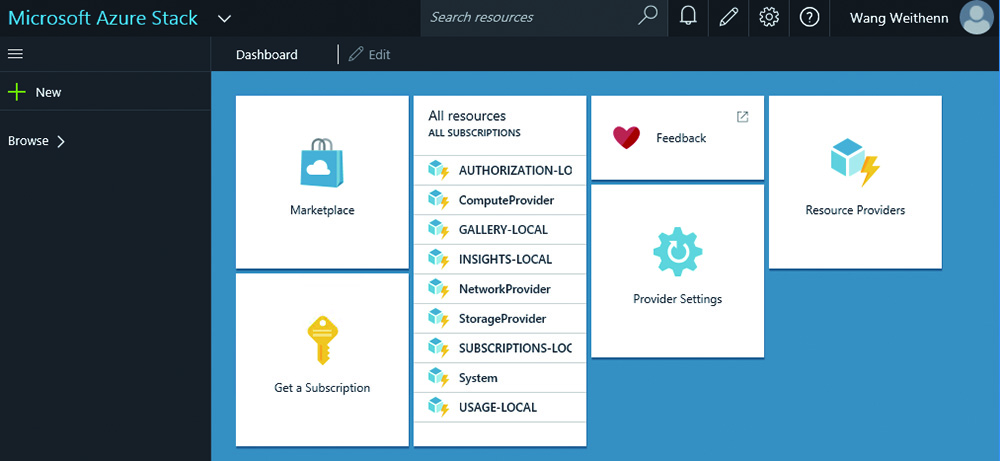The image size is (1000, 461).
Task: Click the ALL SUBSCRIPTIONS subtitle text
Action: (474, 133)
